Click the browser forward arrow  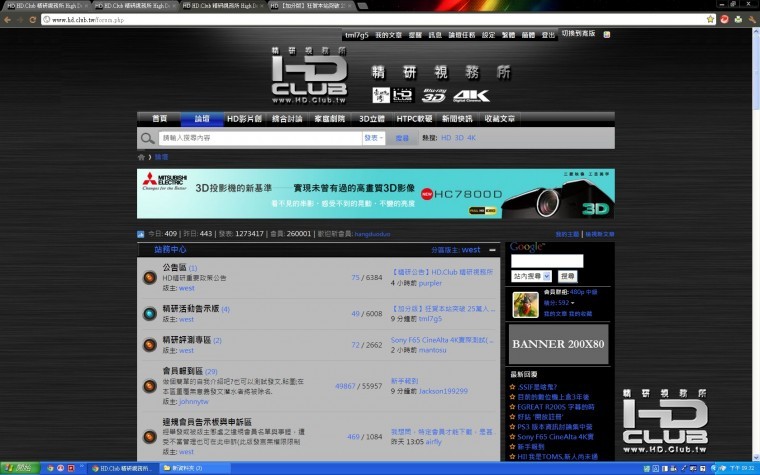(x=20, y=20)
